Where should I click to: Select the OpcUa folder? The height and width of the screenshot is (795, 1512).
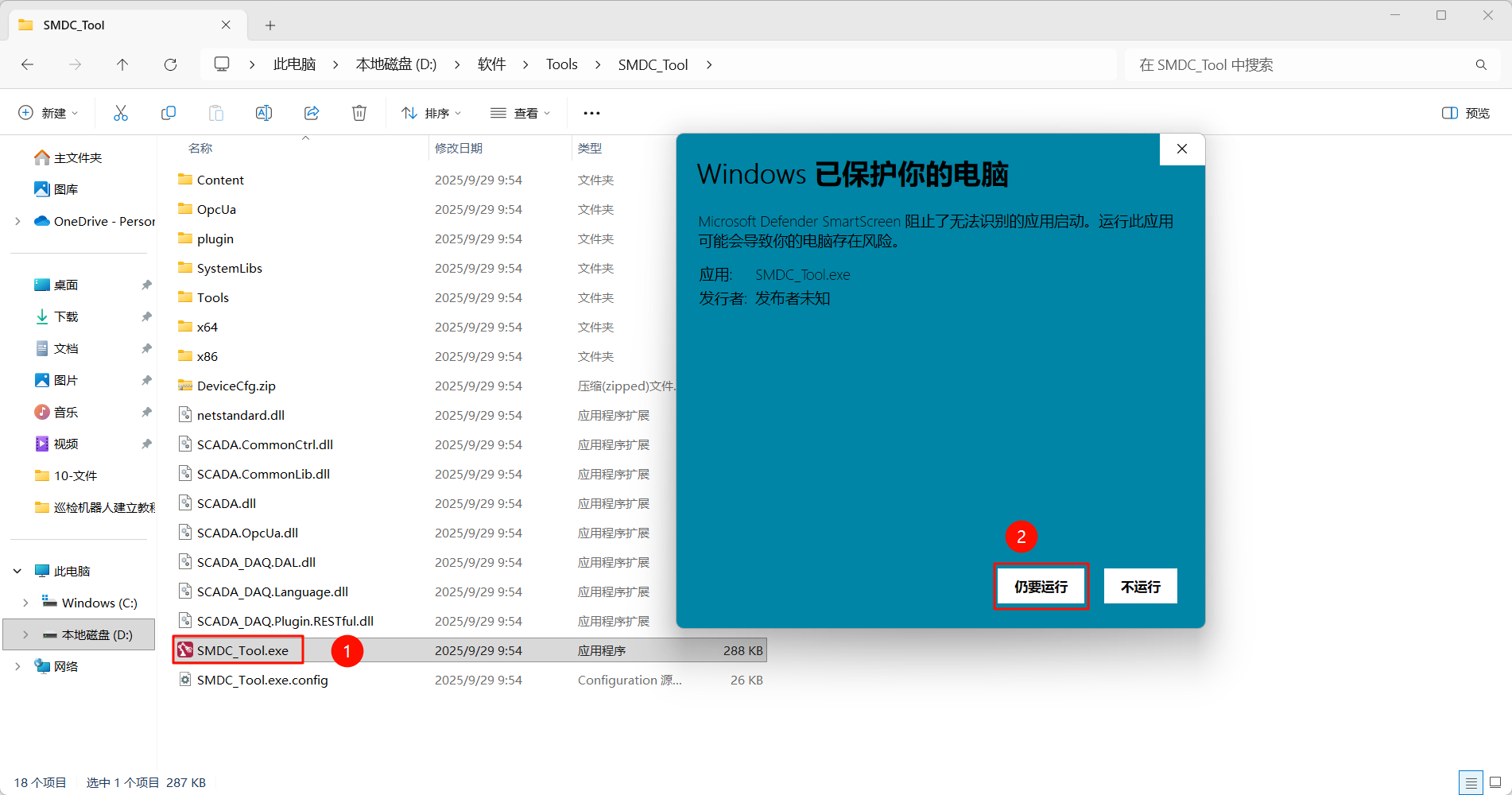216,209
